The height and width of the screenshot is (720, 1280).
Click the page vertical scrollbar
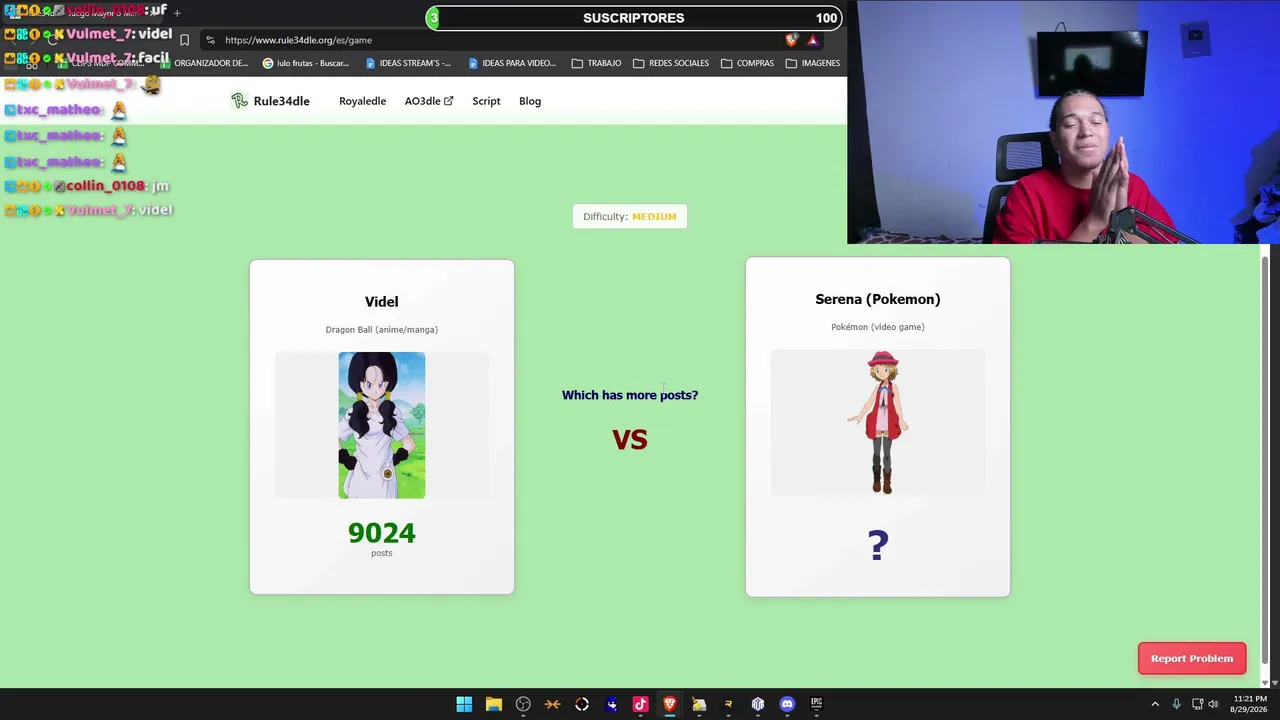click(x=1265, y=460)
